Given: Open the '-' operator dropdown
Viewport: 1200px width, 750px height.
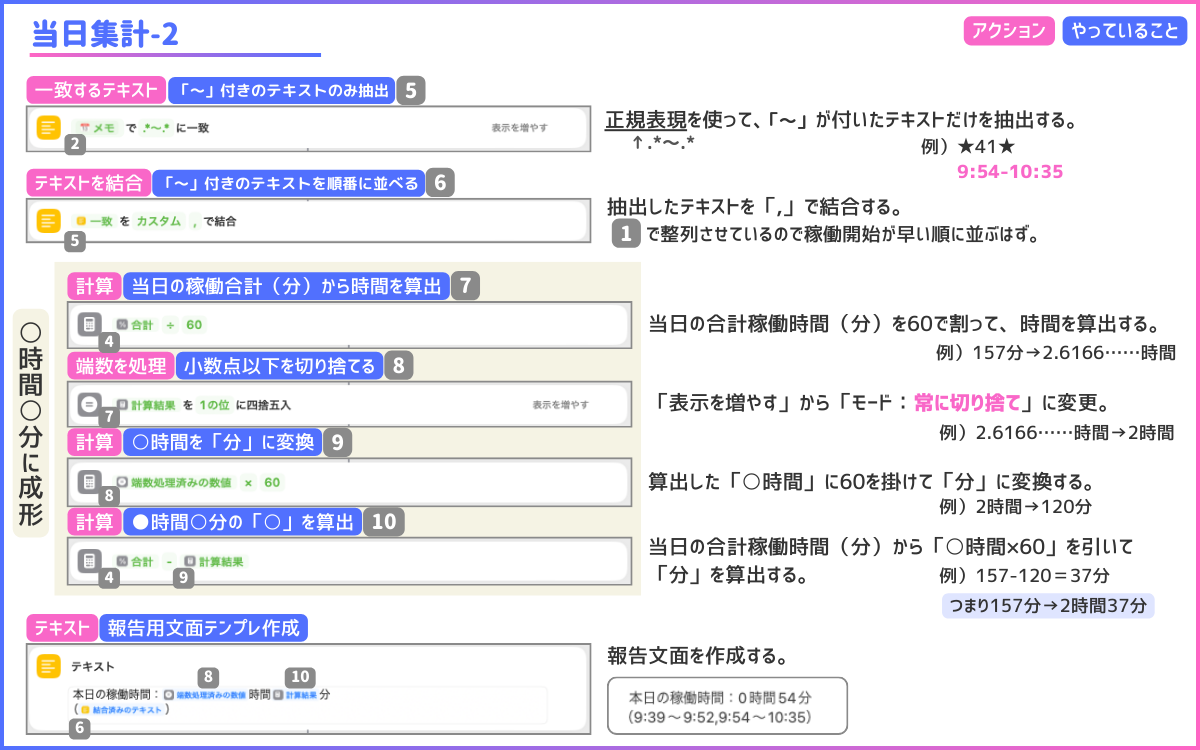Looking at the screenshot, I should point(169,561).
